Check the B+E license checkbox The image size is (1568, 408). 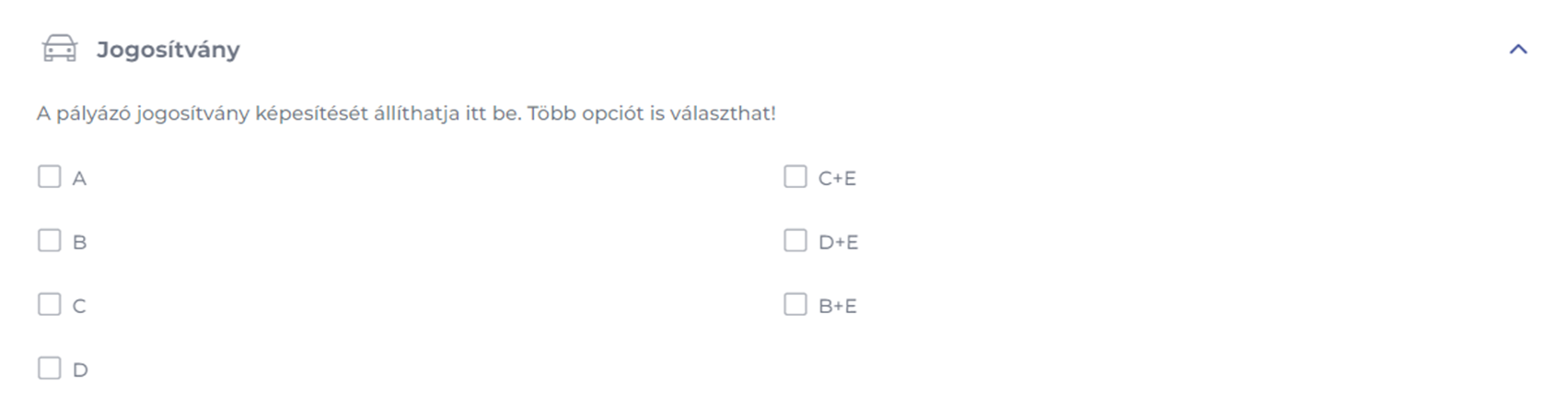click(x=795, y=305)
